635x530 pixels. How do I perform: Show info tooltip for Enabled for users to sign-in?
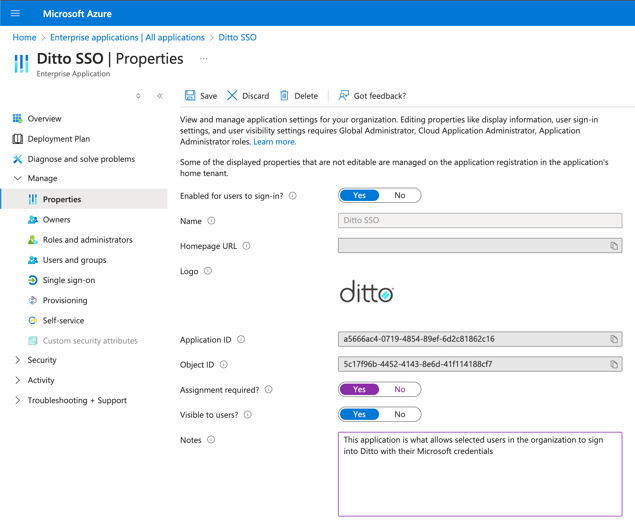point(292,196)
